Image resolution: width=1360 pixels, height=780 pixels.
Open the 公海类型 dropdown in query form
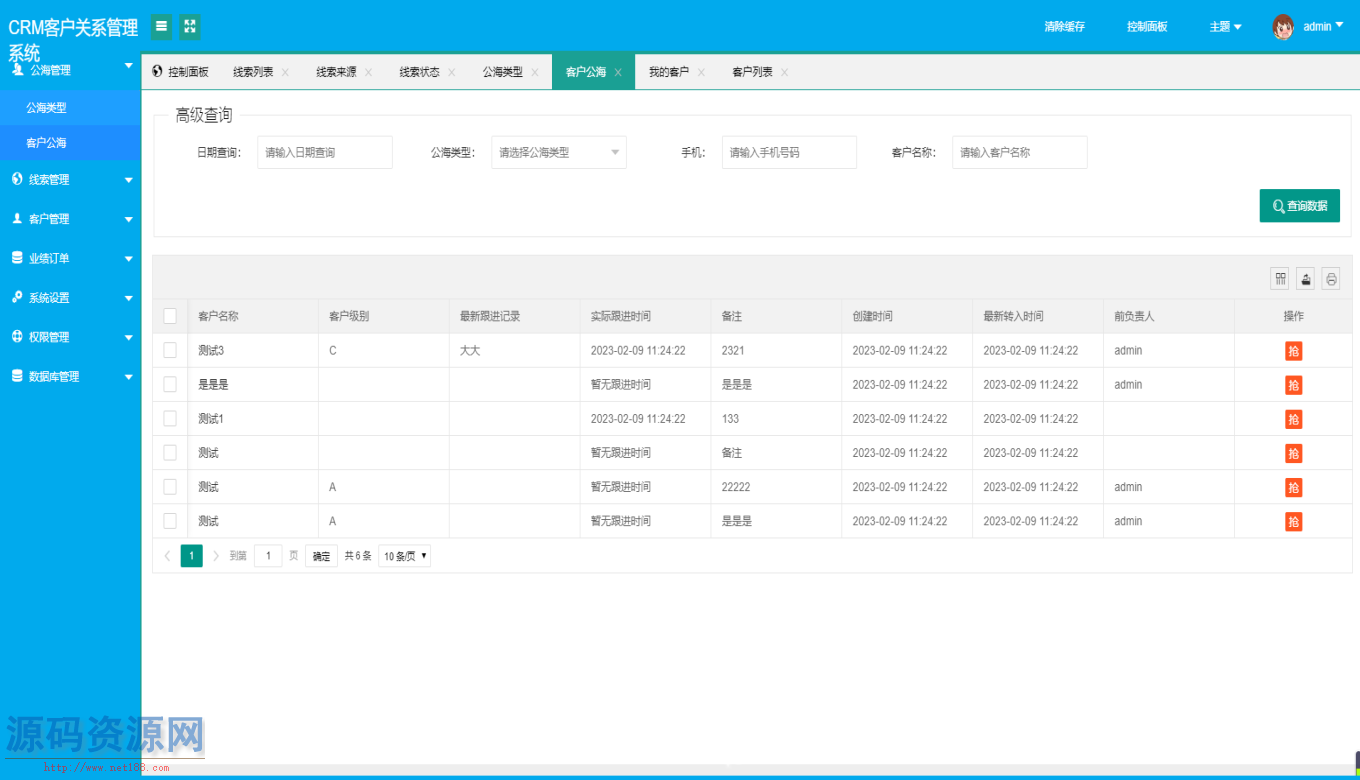click(x=558, y=153)
